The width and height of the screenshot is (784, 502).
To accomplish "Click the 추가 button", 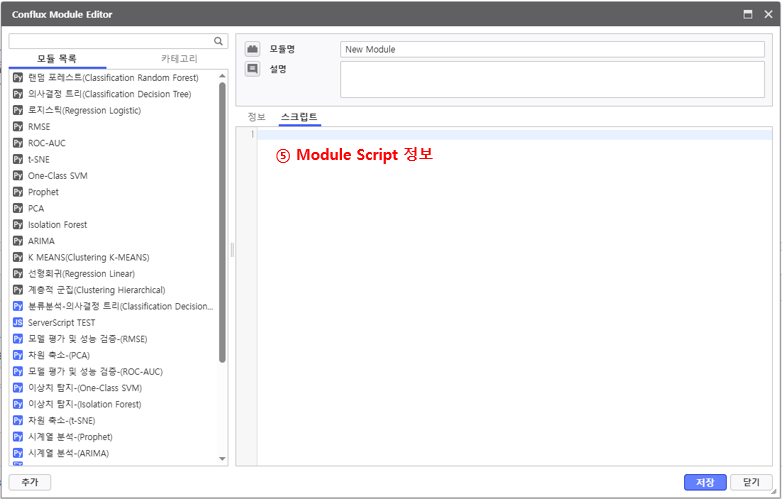I will click(30, 482).
